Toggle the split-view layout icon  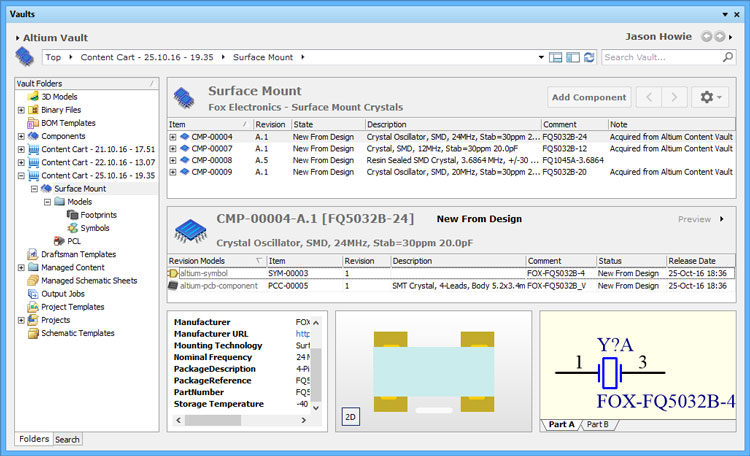coord(556,58)
